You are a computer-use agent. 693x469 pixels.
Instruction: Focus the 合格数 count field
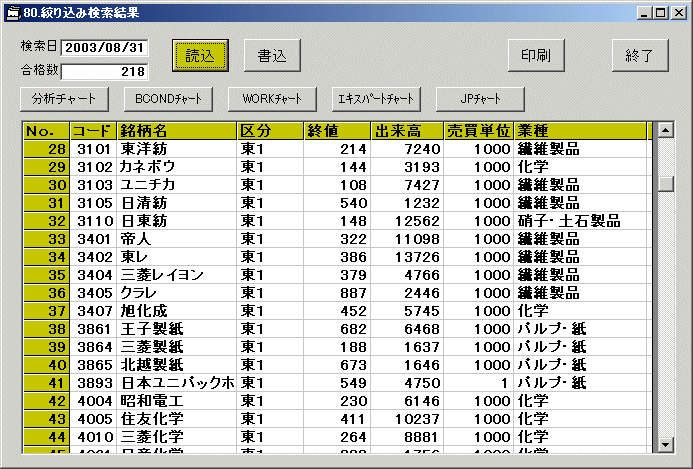tap(104, 72)
